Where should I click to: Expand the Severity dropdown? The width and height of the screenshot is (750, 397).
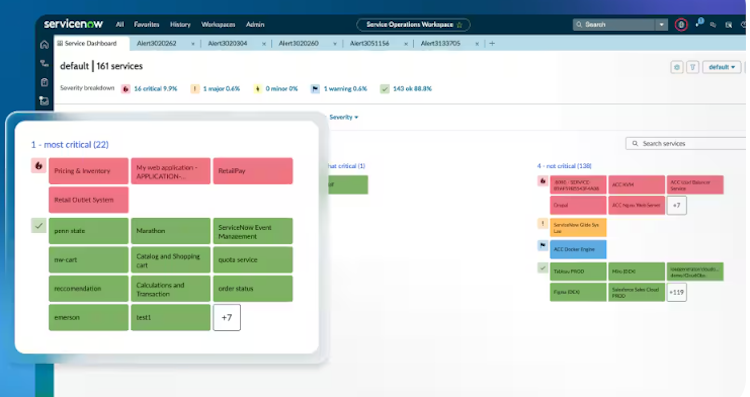343,117
